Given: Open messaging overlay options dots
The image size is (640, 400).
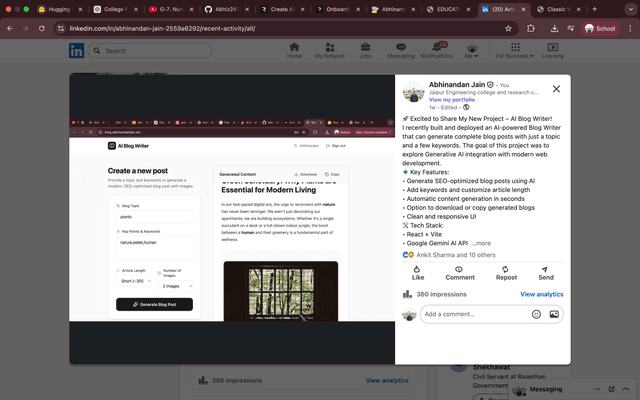Looking at the screenshot, I should (x=597, y=389).
